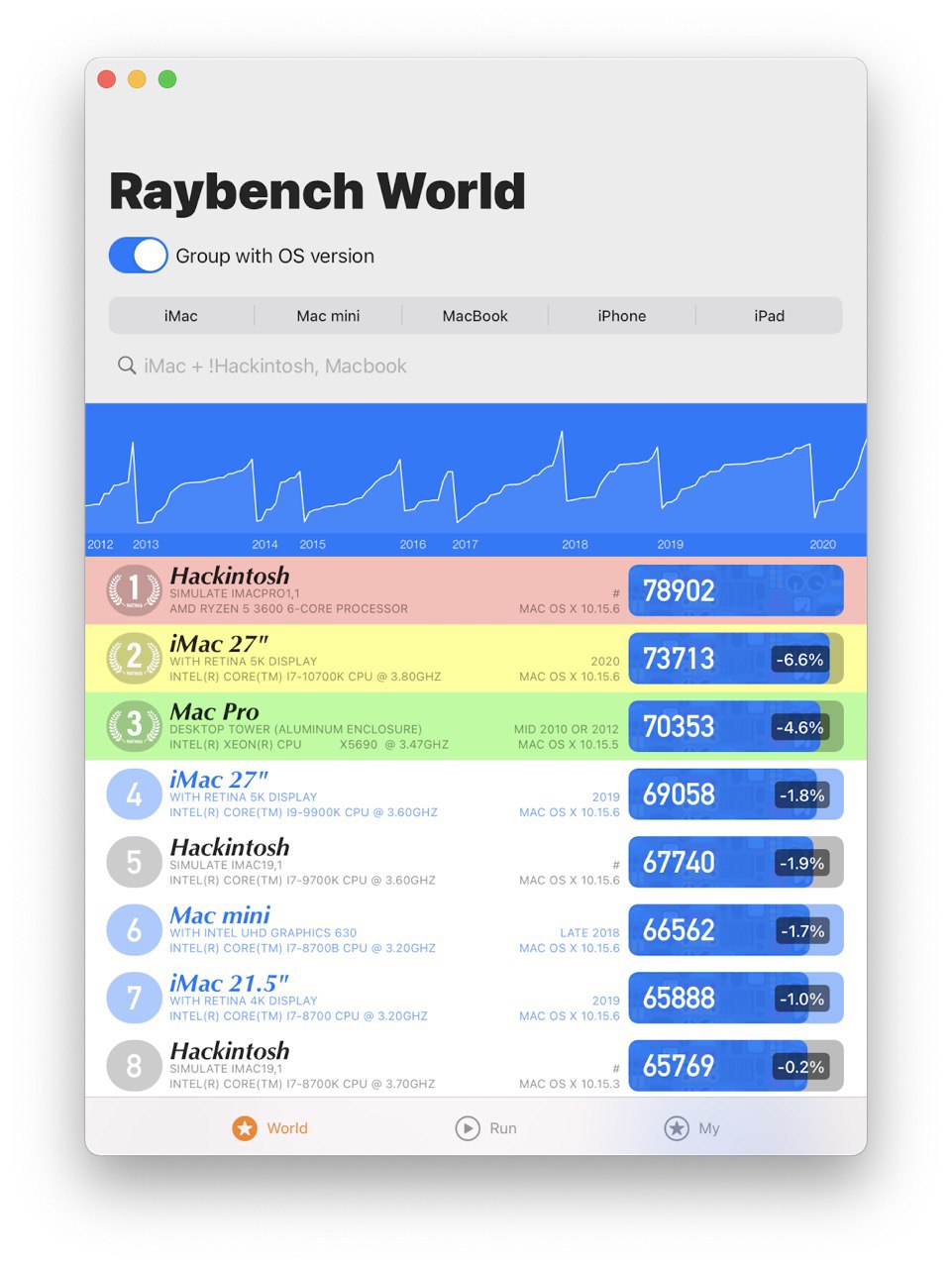
Task: Click the magnifying glass search icon
Action: [127, 366]
